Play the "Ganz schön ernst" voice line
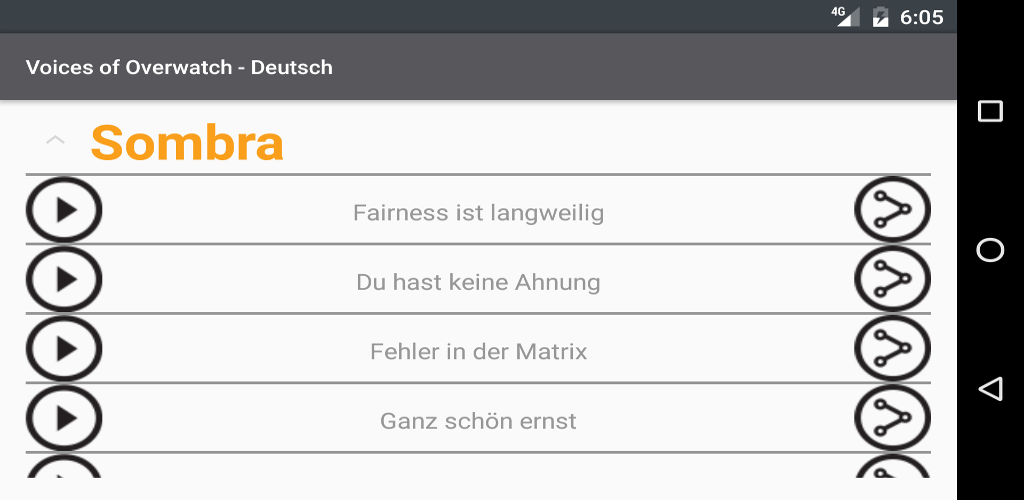Screen dimensions: 1024x500 click(x=64, y=418)
